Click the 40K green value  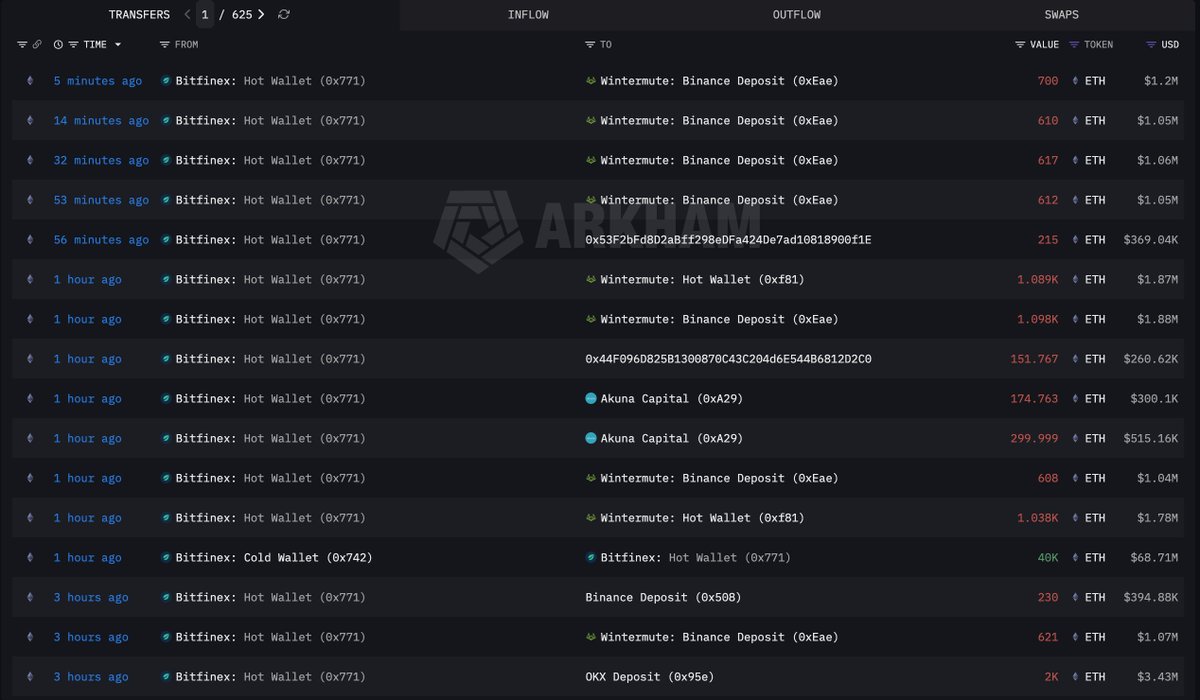click(1048, 558)
